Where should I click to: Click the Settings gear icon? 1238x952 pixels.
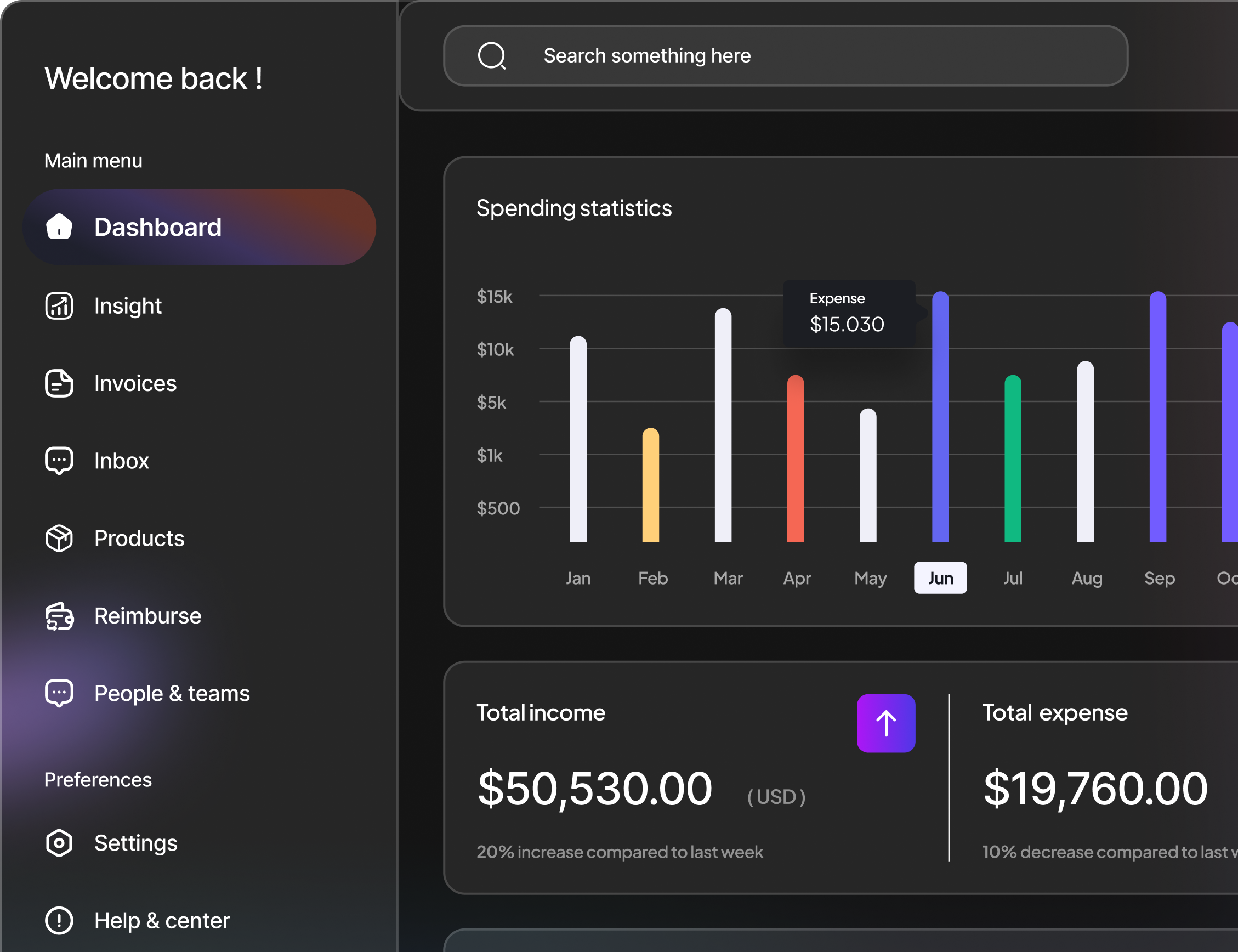[58, 843]
